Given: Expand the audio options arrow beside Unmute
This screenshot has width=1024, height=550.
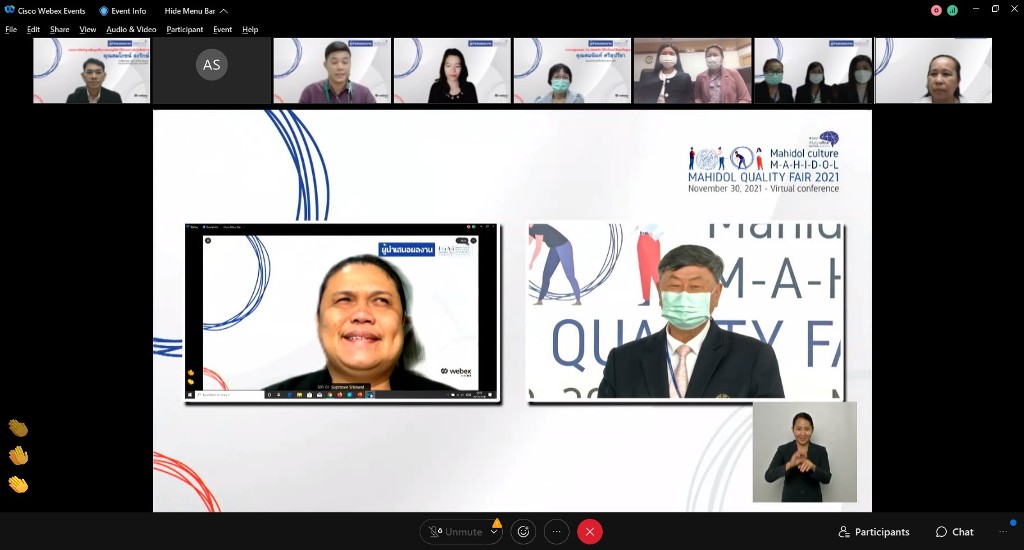Looking at the screenshot, I should [x=494, y=532].
